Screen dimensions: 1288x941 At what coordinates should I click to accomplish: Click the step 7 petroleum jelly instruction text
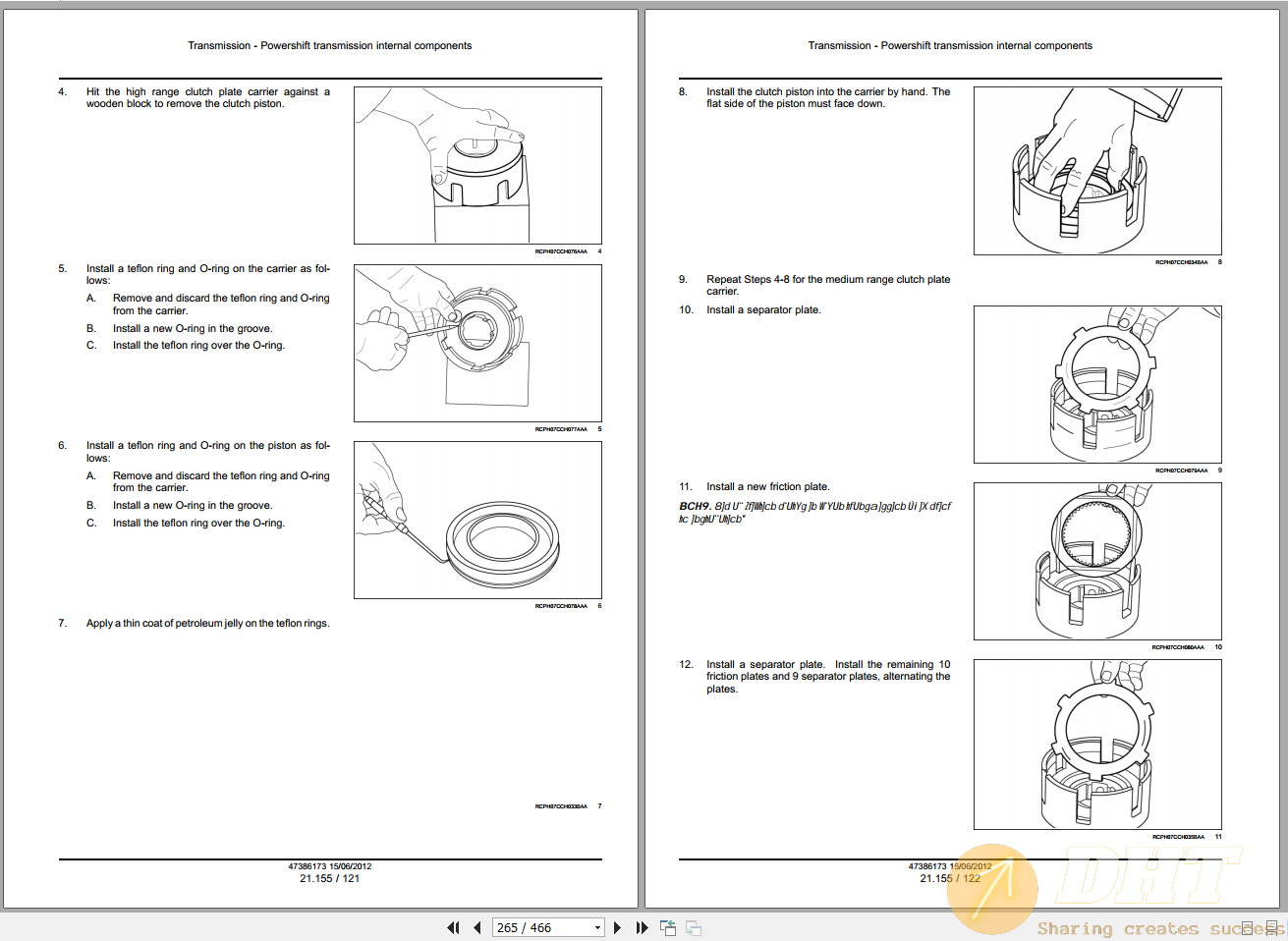coord(207,623)
